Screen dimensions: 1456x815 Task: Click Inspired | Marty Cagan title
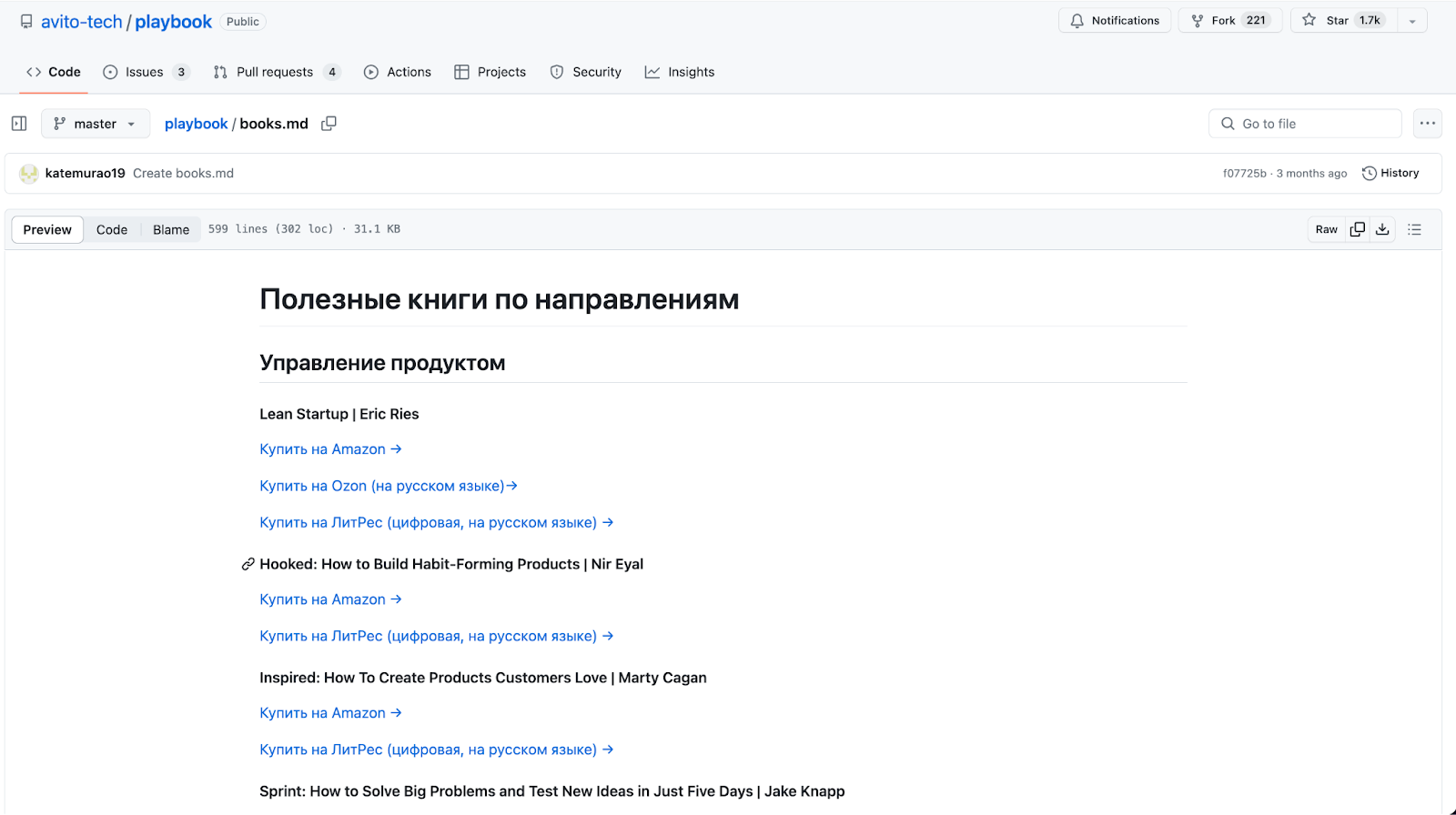tap(482, 678)
